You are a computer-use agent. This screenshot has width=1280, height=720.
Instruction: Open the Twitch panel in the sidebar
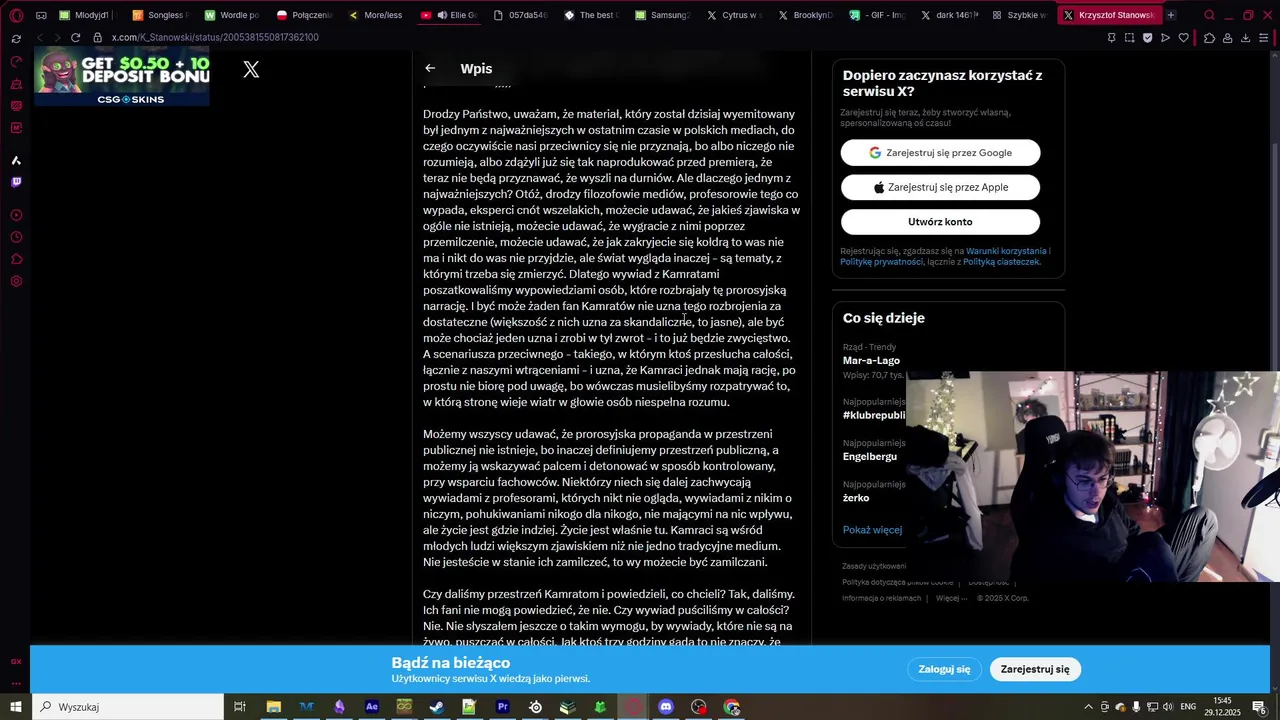coord(16,182)
